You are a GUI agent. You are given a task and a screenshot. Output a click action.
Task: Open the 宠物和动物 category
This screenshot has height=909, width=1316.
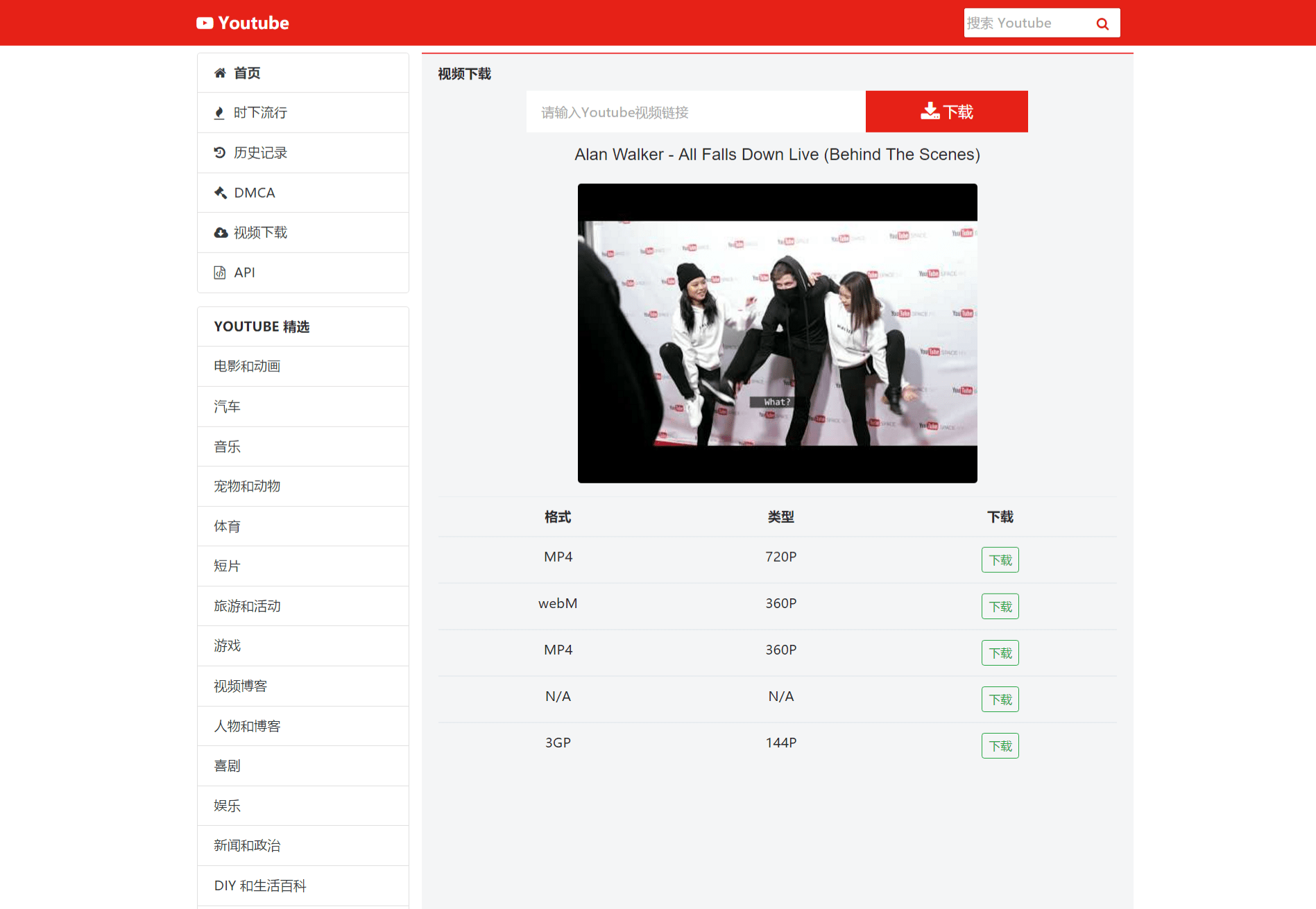[x=303, y=486]
